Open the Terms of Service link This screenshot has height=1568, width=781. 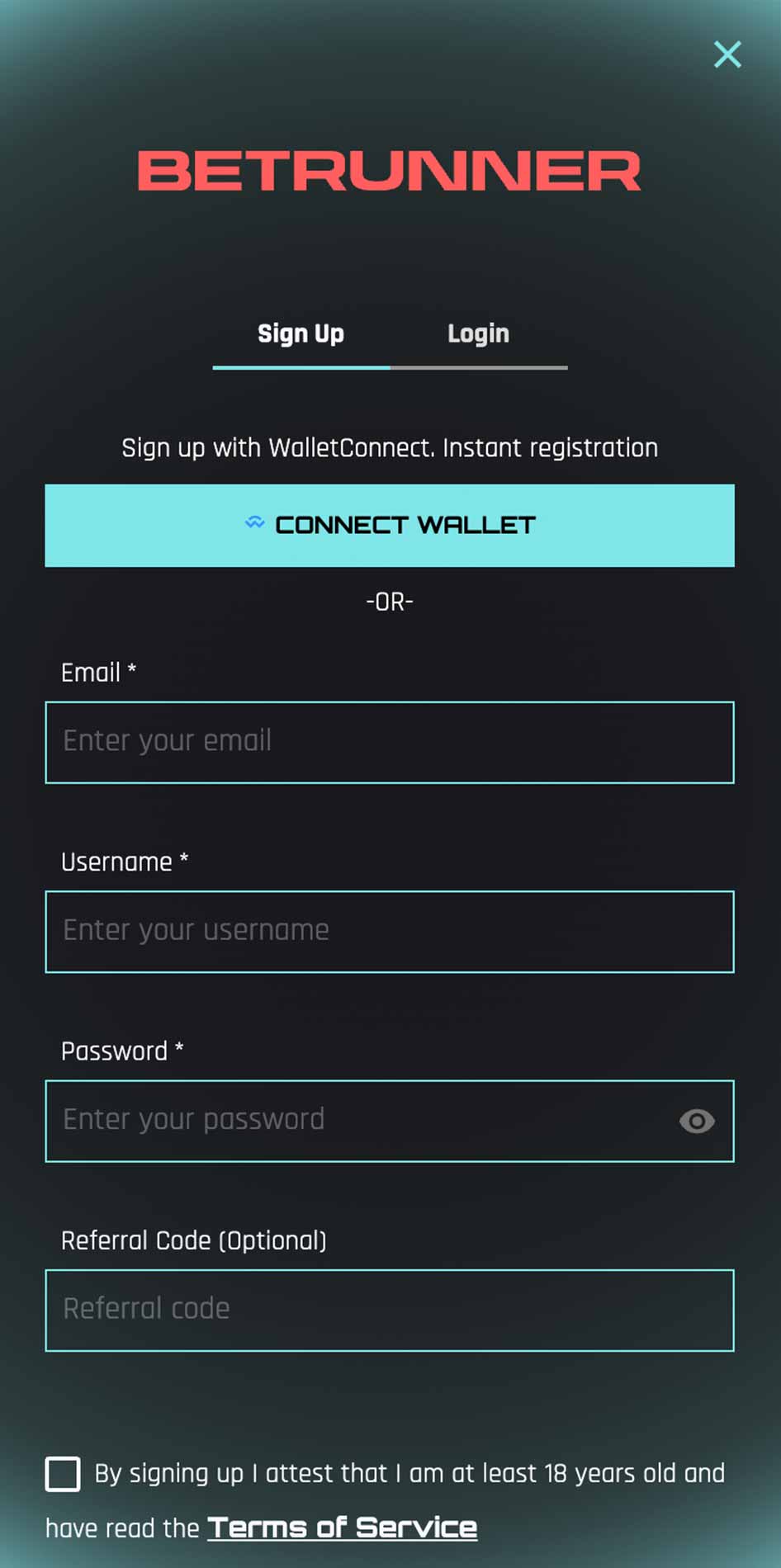(x=342, y=1528)
